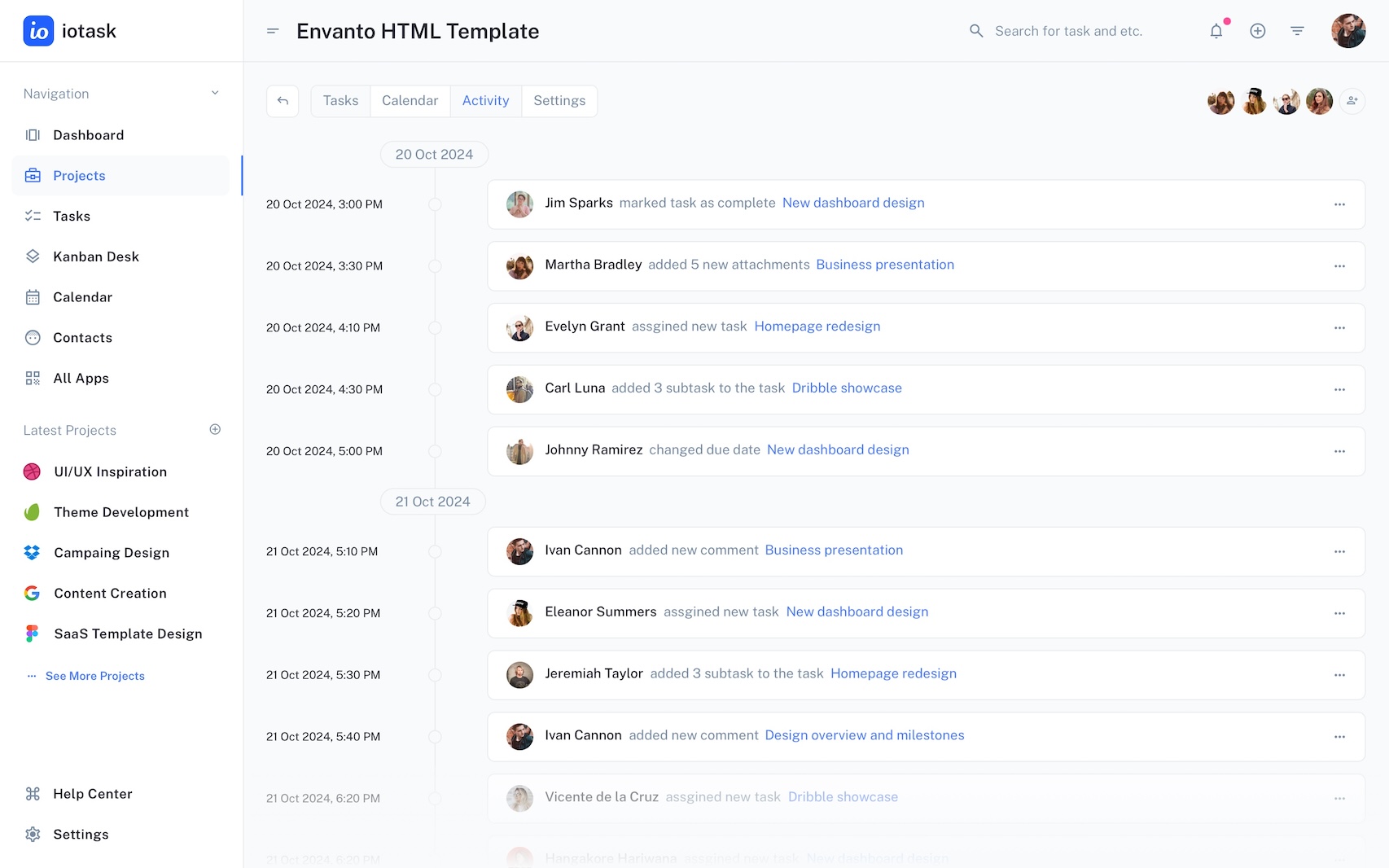Viewport: 1389px width, 868px height.
Task: Click the SaaS Template Design figma icon
Action: pos(32,633)
